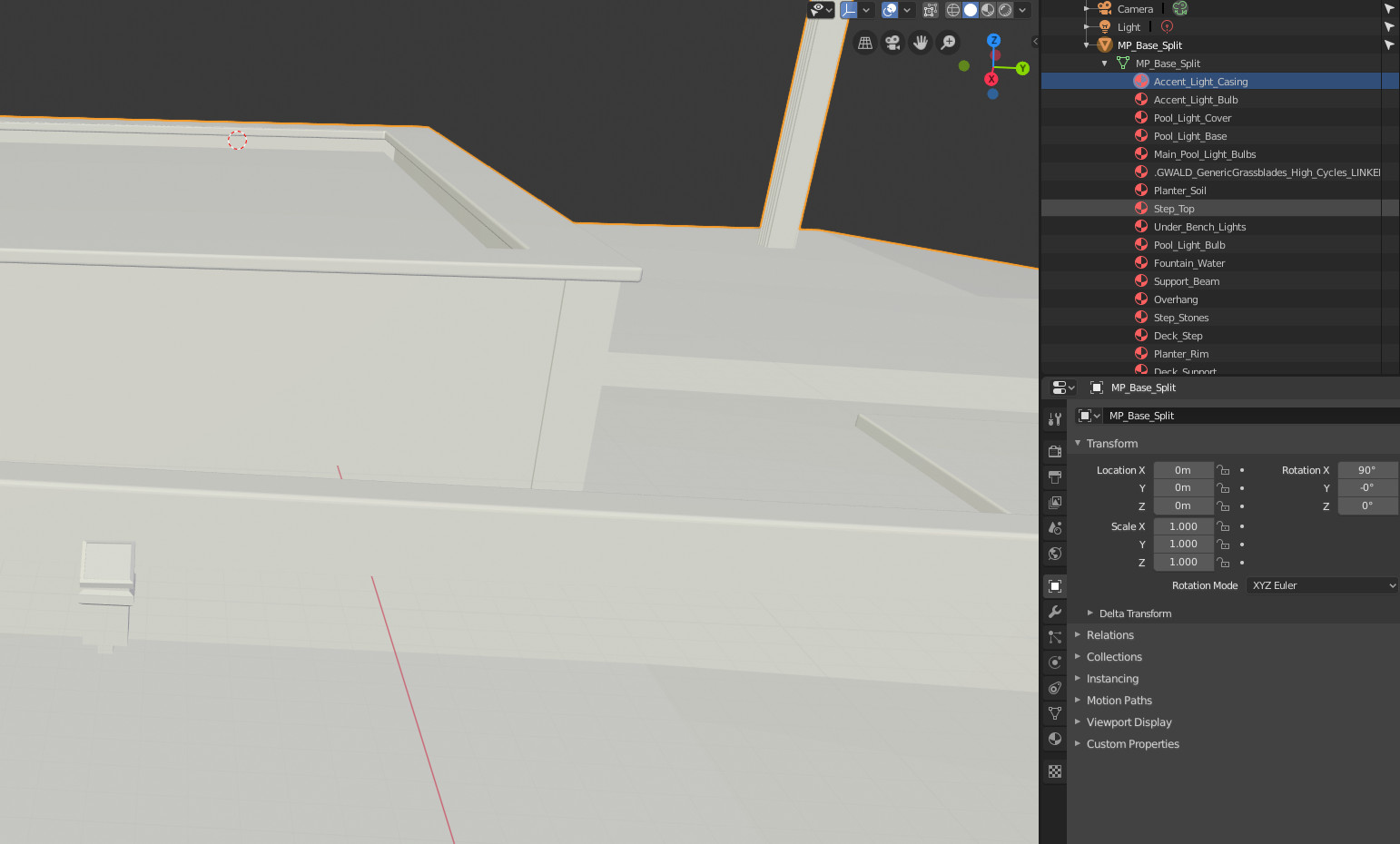
Task: Open the Material properties tab
Action: coord(1054,739)
